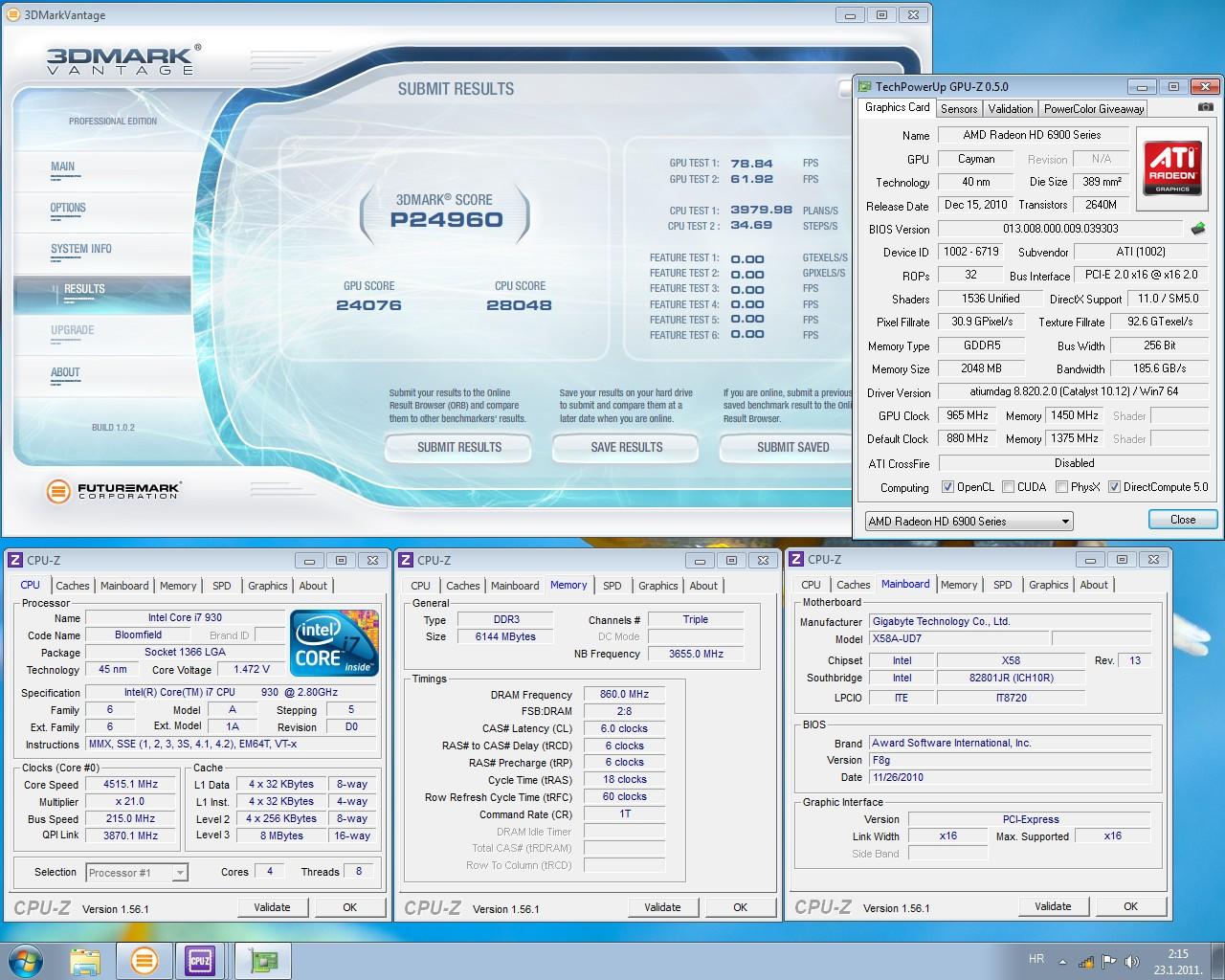Click the BIOS Version field in GPU-Z
1225x980 pixels.
[x=1060, y=229]
